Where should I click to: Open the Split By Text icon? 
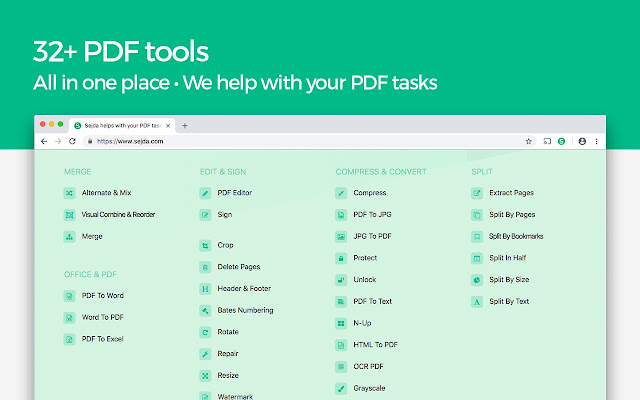477,302
